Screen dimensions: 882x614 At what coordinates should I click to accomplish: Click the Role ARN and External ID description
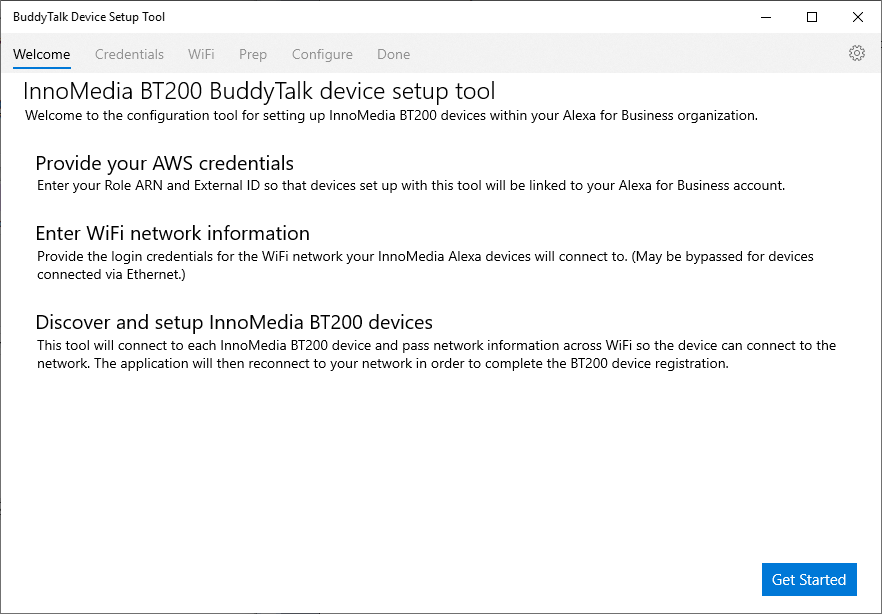pos(411,186)
